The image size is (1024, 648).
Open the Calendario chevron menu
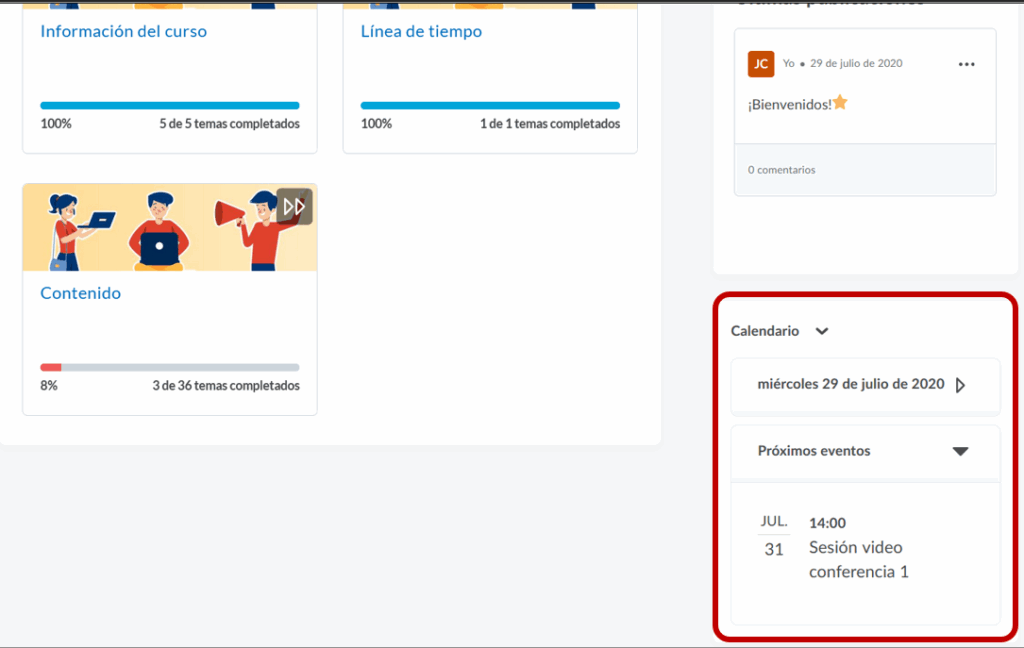point(822,331)
